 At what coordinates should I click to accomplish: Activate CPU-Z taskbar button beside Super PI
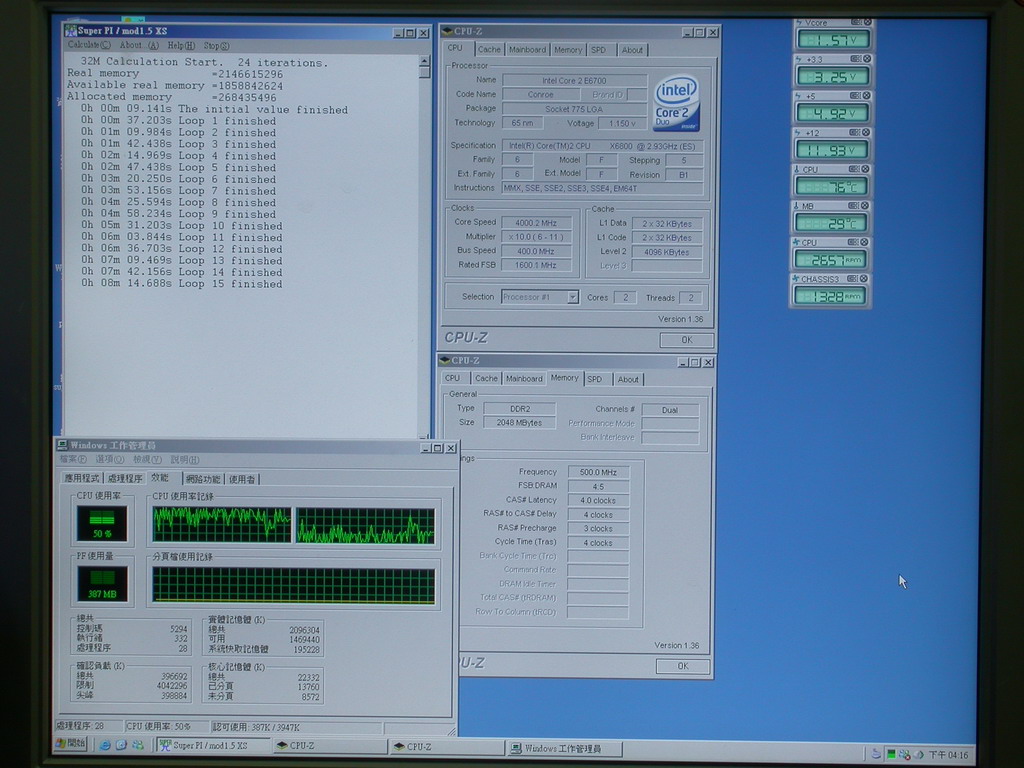coord(329,746)
